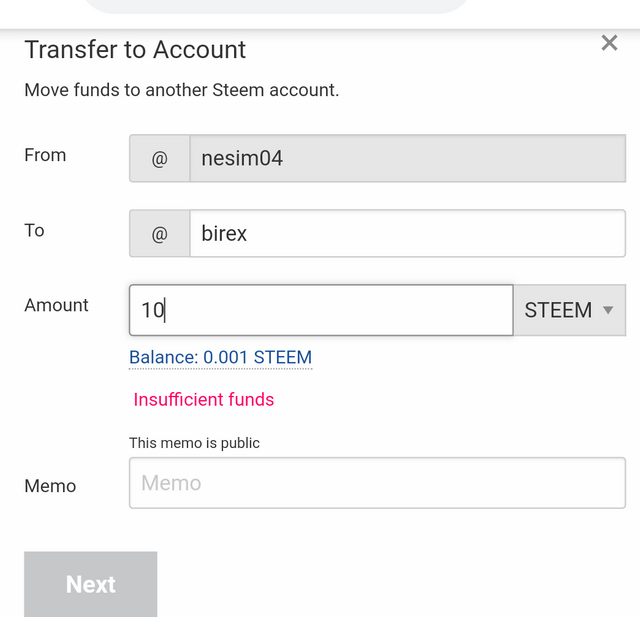Viewport: 640px width, 617px height.
Task: Click into the Amount field containing 10
Action: (320, 310)
